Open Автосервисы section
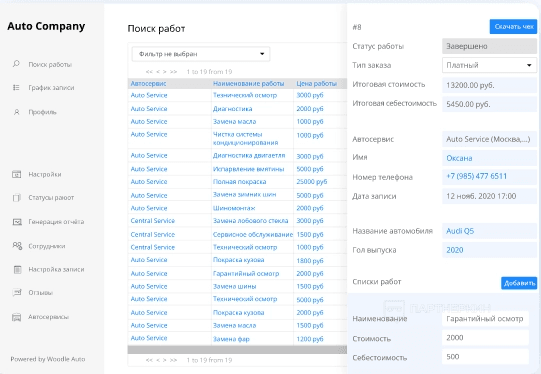The image size is (541, 374). pyautogui.click(x=48, y=317)
